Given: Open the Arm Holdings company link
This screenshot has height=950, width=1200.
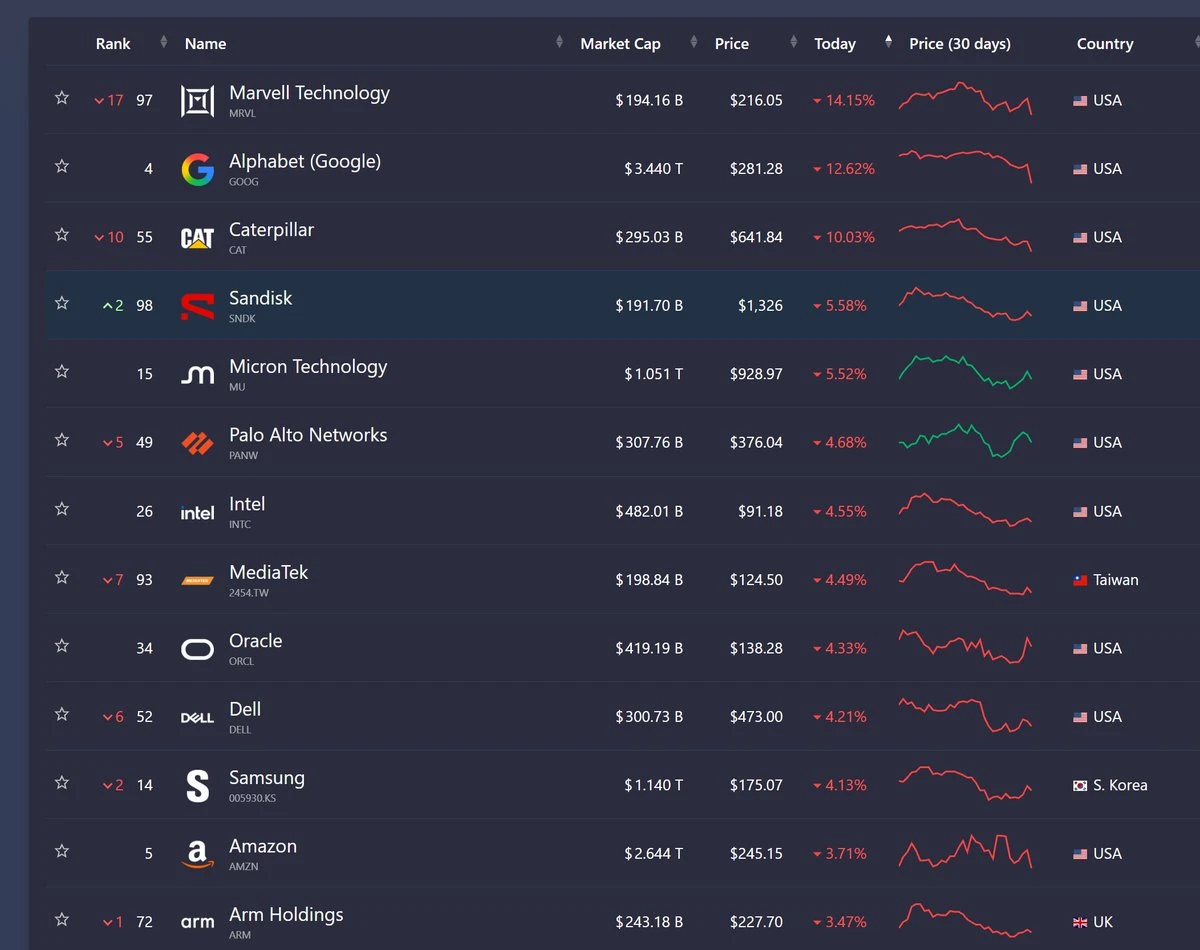Looking at the screenshot, I should click(286, 915).
